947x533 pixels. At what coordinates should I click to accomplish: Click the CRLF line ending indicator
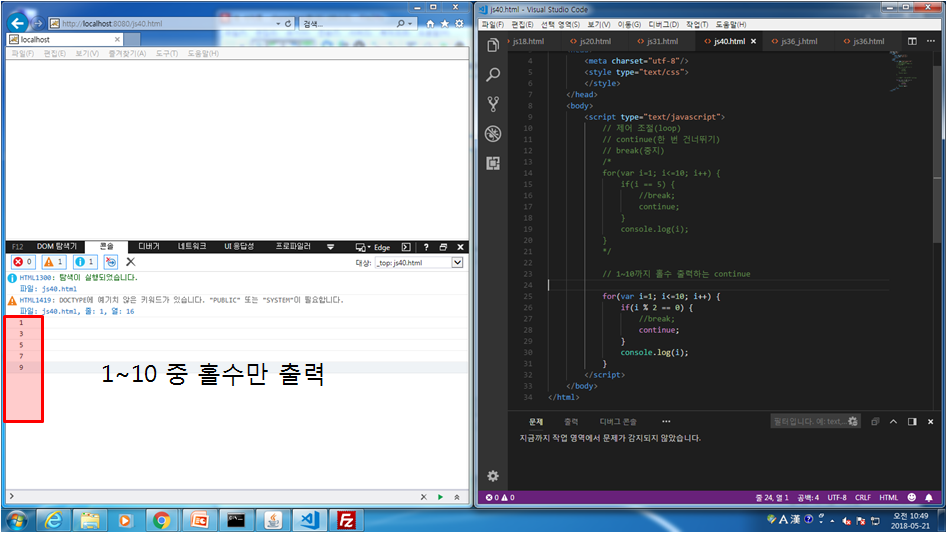[x=862, y=497]
